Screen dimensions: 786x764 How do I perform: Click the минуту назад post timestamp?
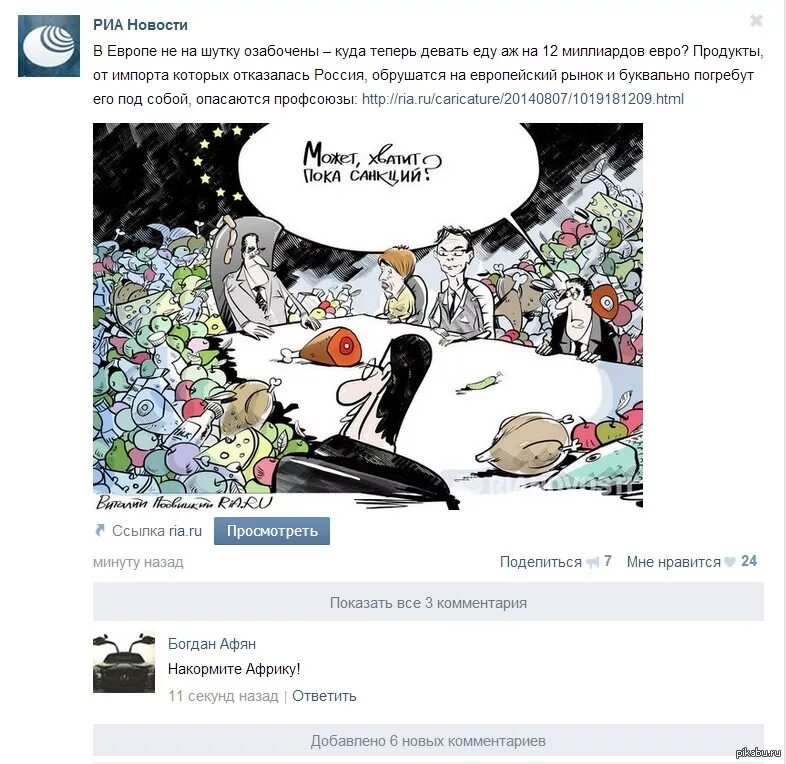[138, 562]
